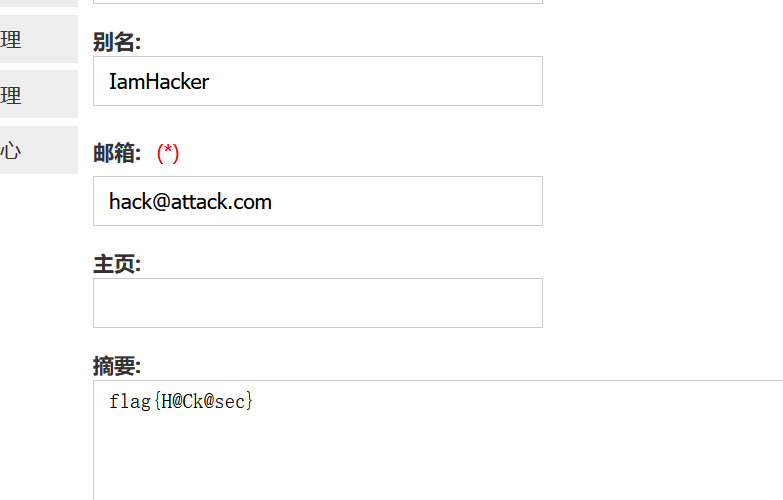The image size is (783, 500).
Task: Click the empty 主页 homepage input field
Action: [318, 303]
